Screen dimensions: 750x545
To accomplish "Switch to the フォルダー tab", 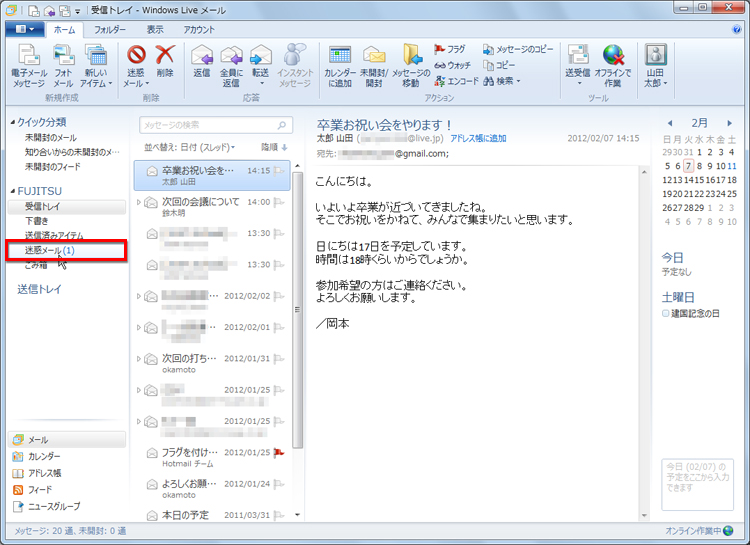I will (110, 30).
